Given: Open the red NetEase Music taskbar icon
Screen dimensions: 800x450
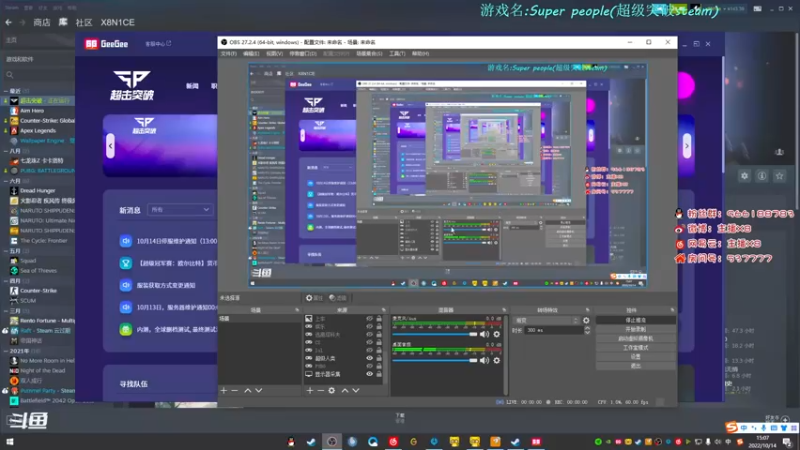Looking at the screenshot, I should [393, 441].
